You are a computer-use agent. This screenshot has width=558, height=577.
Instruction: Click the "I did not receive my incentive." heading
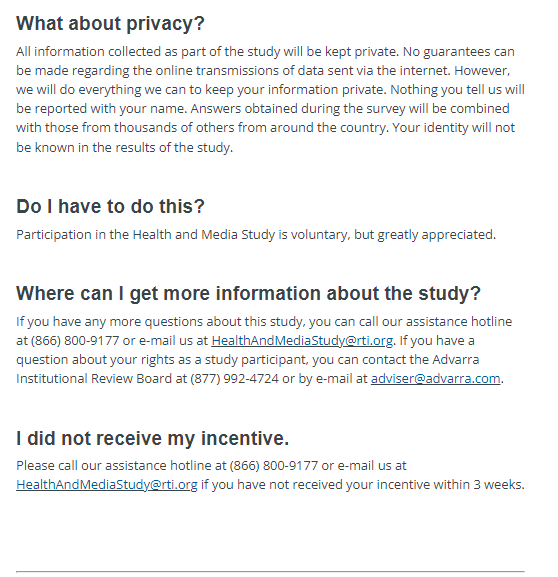[152, 438]
